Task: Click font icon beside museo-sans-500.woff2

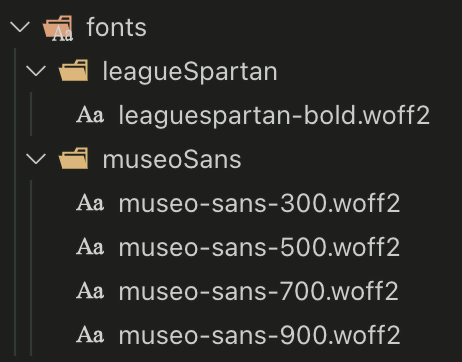Action: [x=90, y=247]
